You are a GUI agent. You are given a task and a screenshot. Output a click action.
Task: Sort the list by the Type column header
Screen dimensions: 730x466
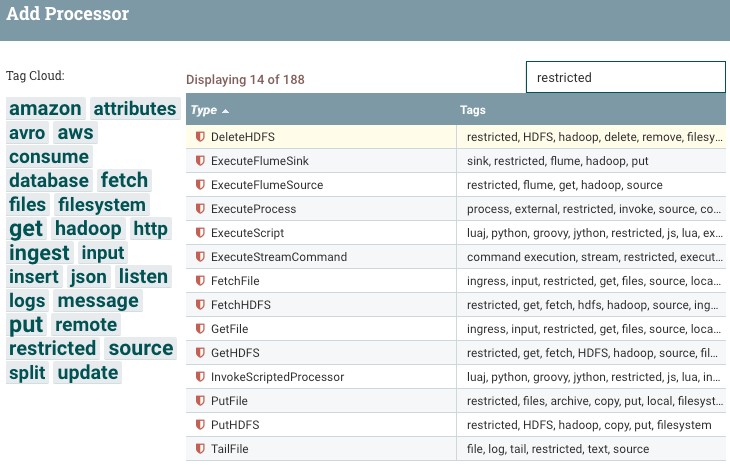(x=204, y=110)
